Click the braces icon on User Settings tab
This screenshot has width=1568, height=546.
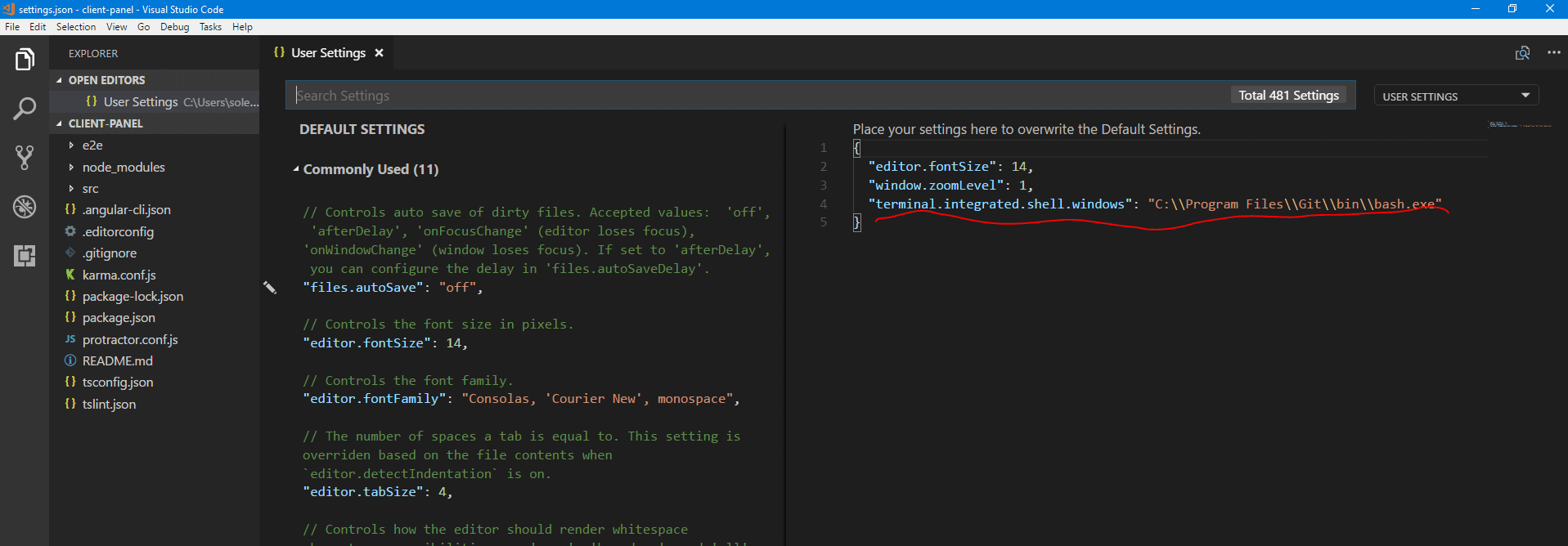point(279,52)
